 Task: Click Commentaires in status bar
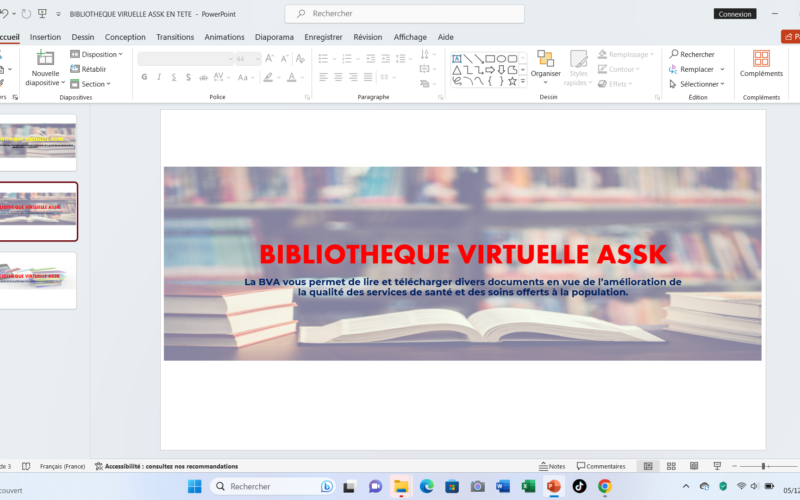[601, 466]
